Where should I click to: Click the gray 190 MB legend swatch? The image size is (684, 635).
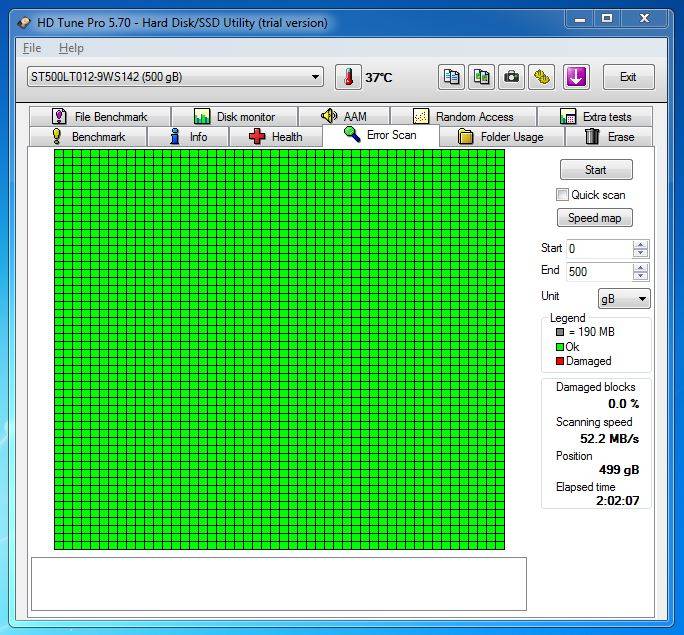pos(560,332)
